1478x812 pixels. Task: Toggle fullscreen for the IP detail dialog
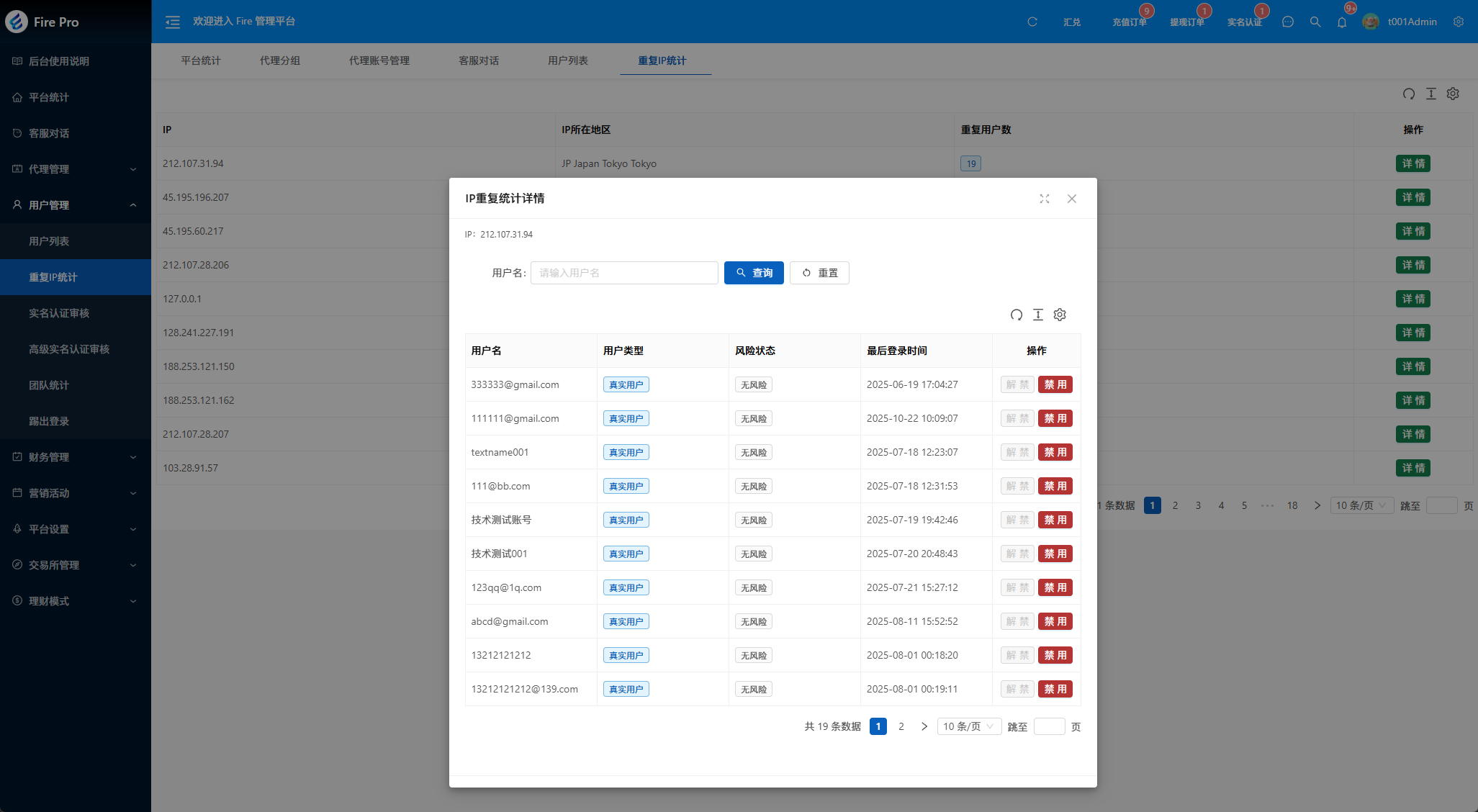pyautogui.click(x=1044, y=199)
